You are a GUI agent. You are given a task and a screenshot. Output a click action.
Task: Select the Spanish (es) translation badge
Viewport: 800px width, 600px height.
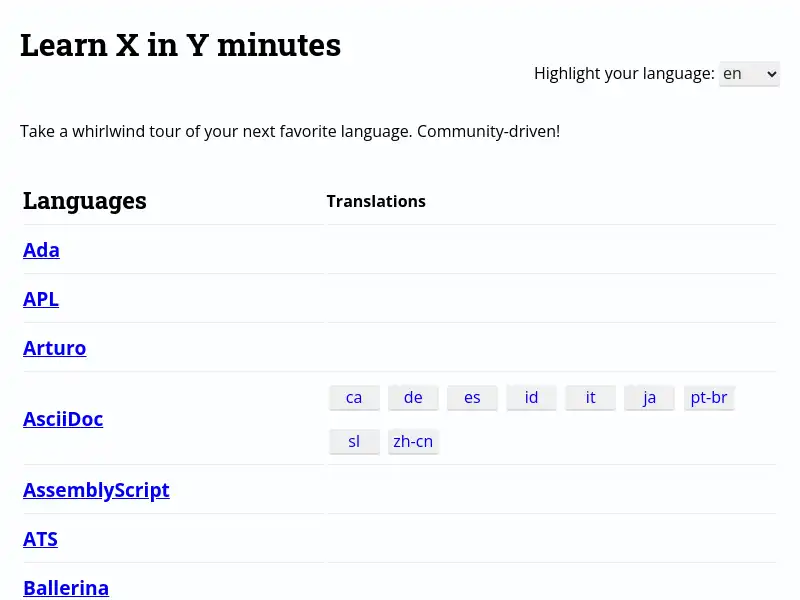[x=472, y=397]
